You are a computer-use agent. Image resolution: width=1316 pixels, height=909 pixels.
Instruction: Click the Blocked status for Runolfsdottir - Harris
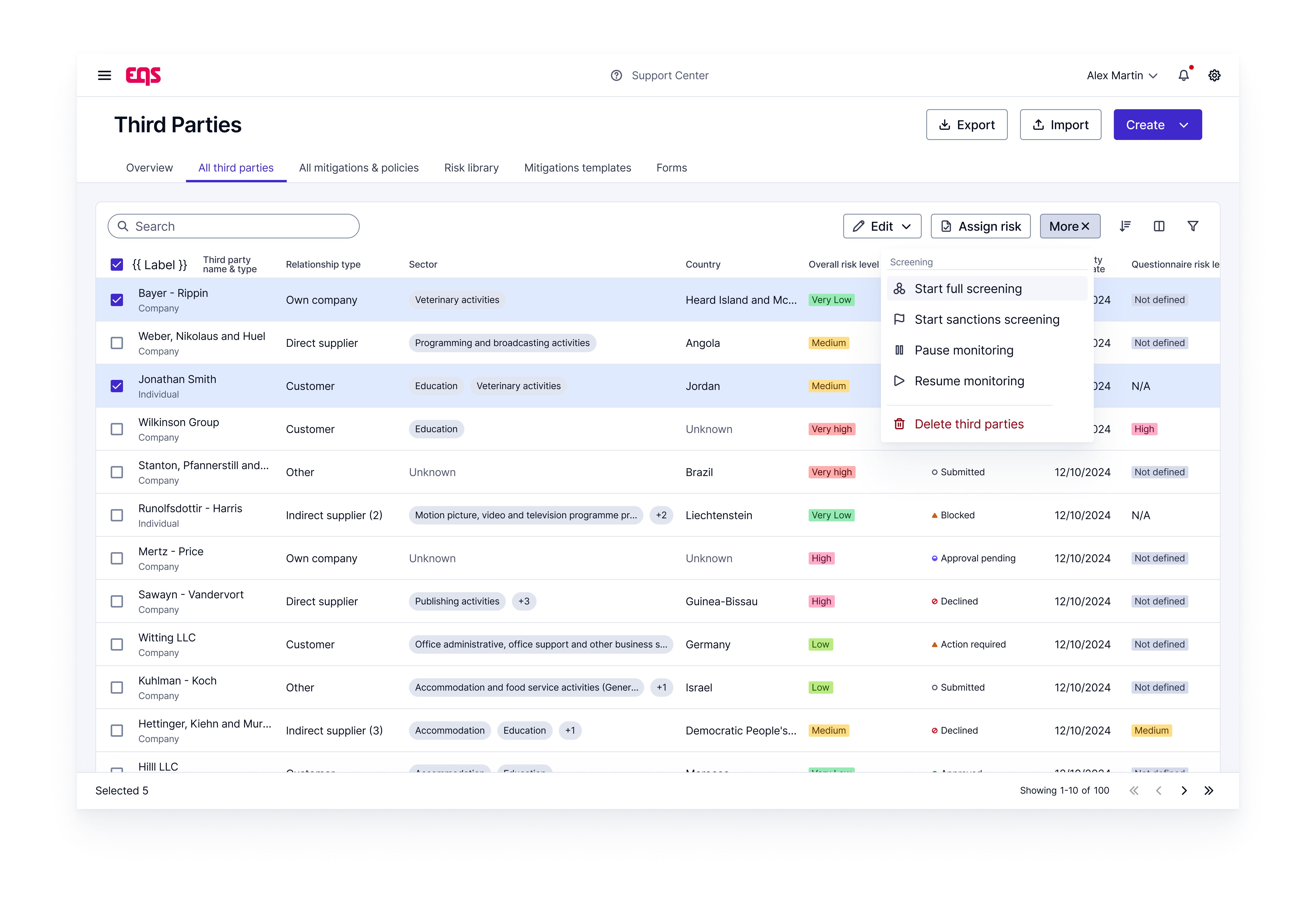[x=953, y=515]
